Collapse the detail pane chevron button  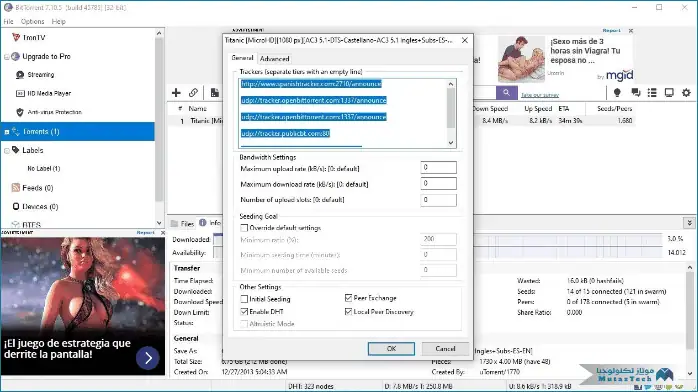[689, 222]
